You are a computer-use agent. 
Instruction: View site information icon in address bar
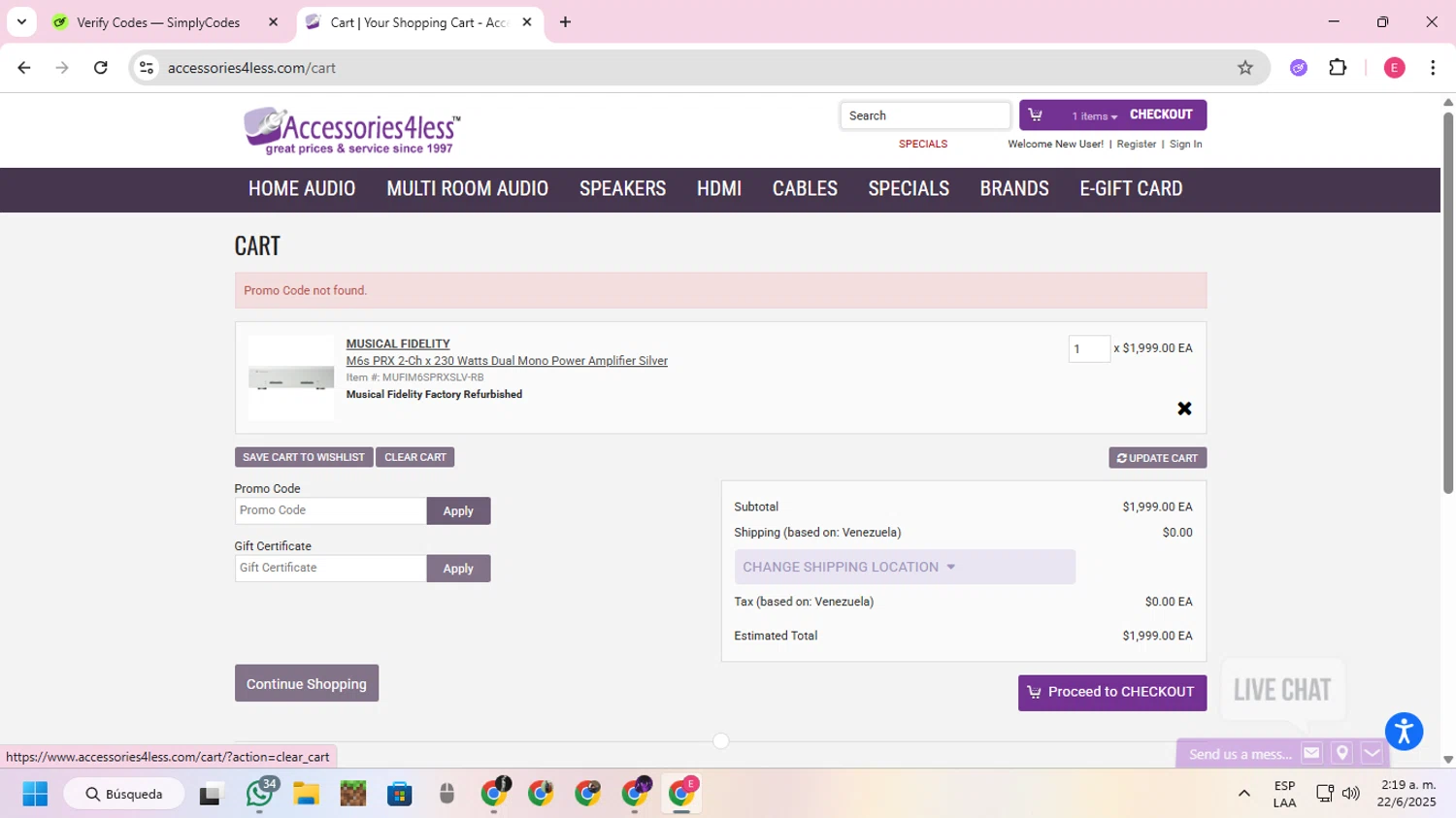pos(147,68)
